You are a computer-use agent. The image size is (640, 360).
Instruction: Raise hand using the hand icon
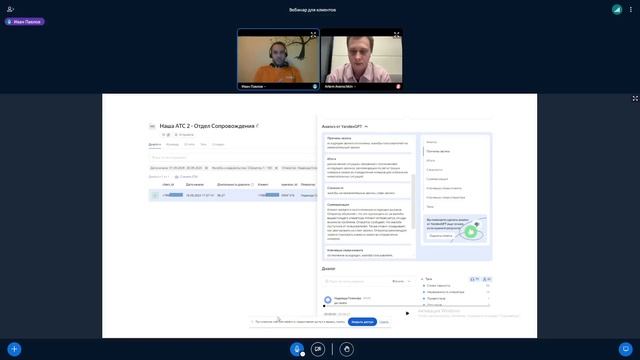pyautogui.click(x=347, y=349)
